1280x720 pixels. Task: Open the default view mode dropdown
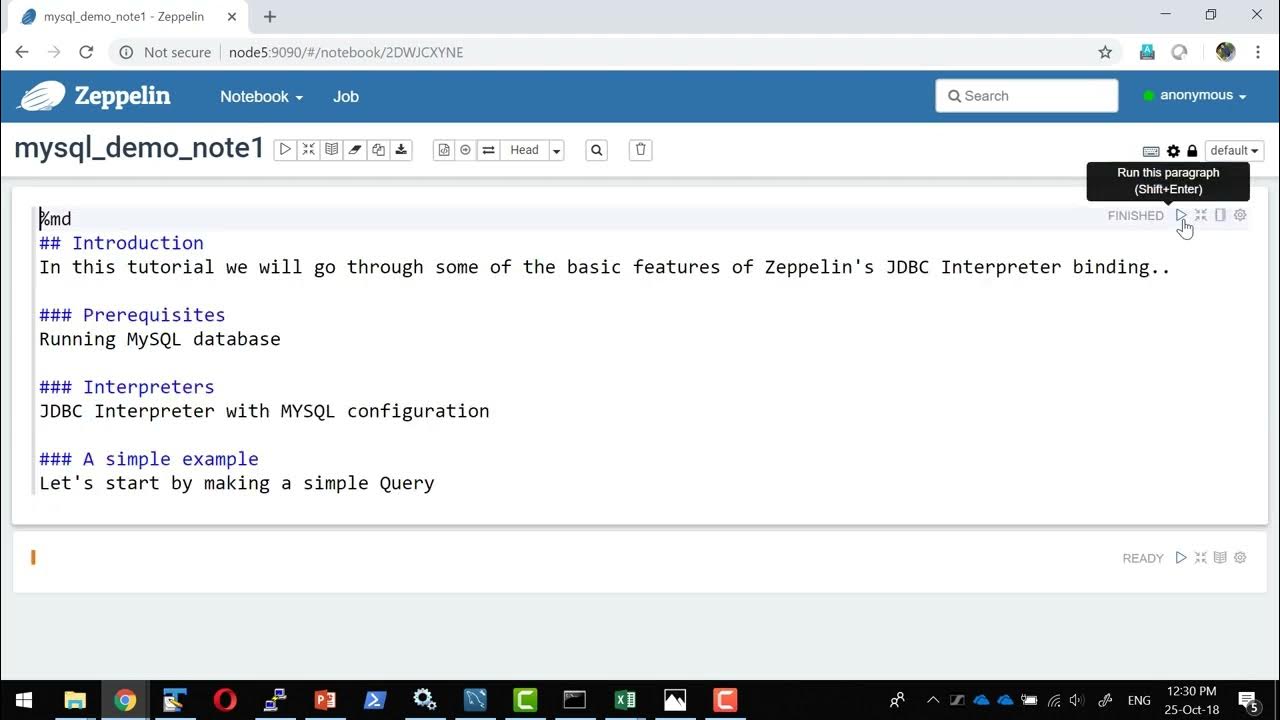[x=1234, y=151]
